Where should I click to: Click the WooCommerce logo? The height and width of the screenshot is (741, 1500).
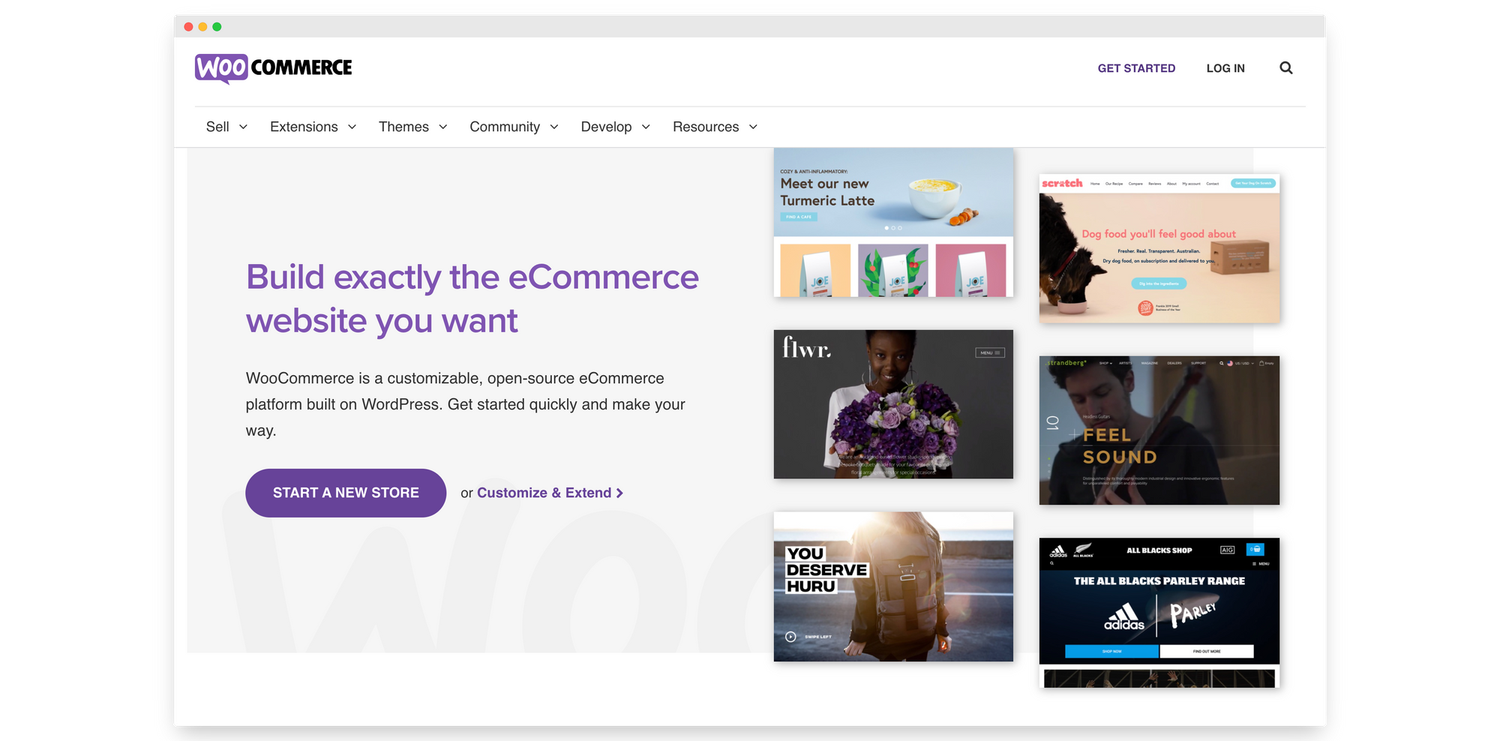coord(273,68)
